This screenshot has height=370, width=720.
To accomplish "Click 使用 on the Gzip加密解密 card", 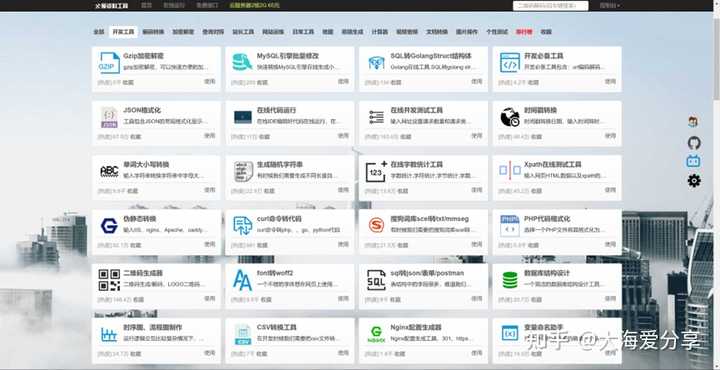I will 209,81.
